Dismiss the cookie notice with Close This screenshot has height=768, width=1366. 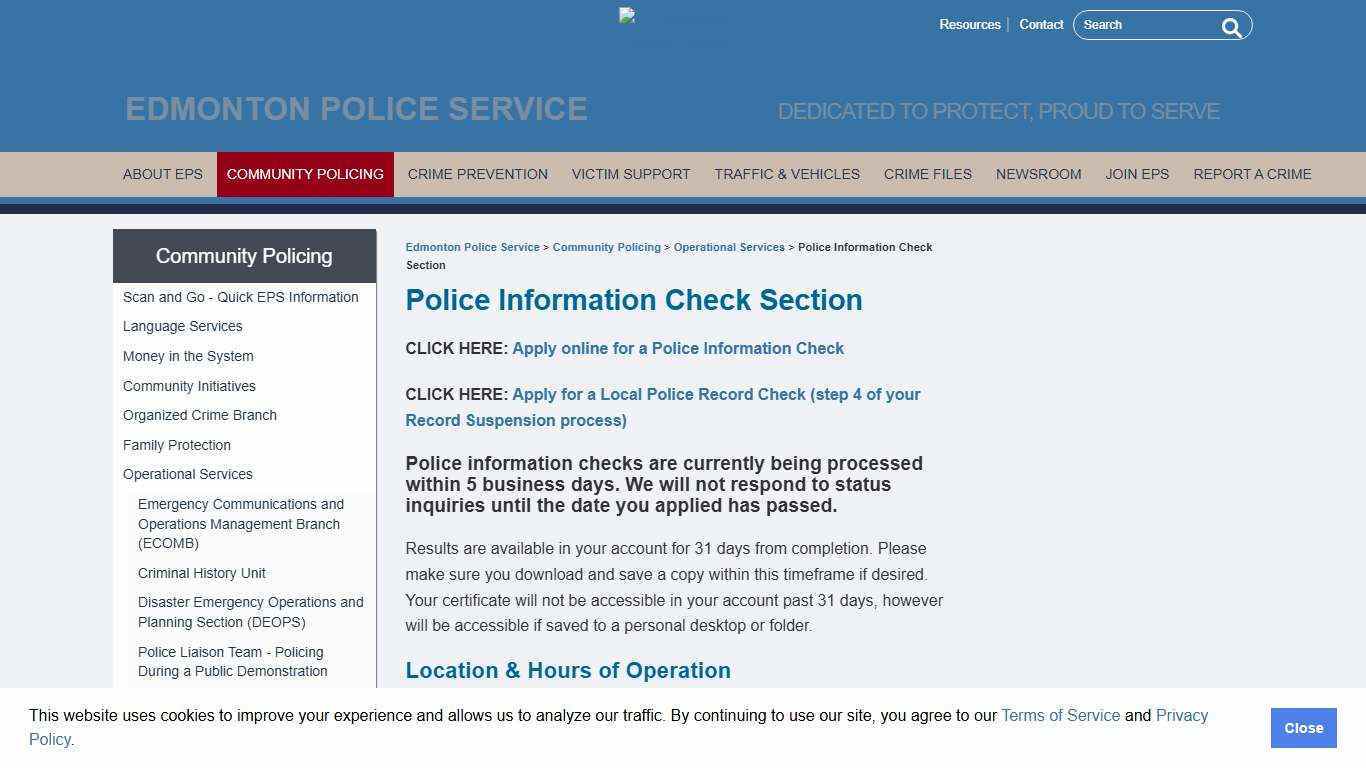point(1303,728)
